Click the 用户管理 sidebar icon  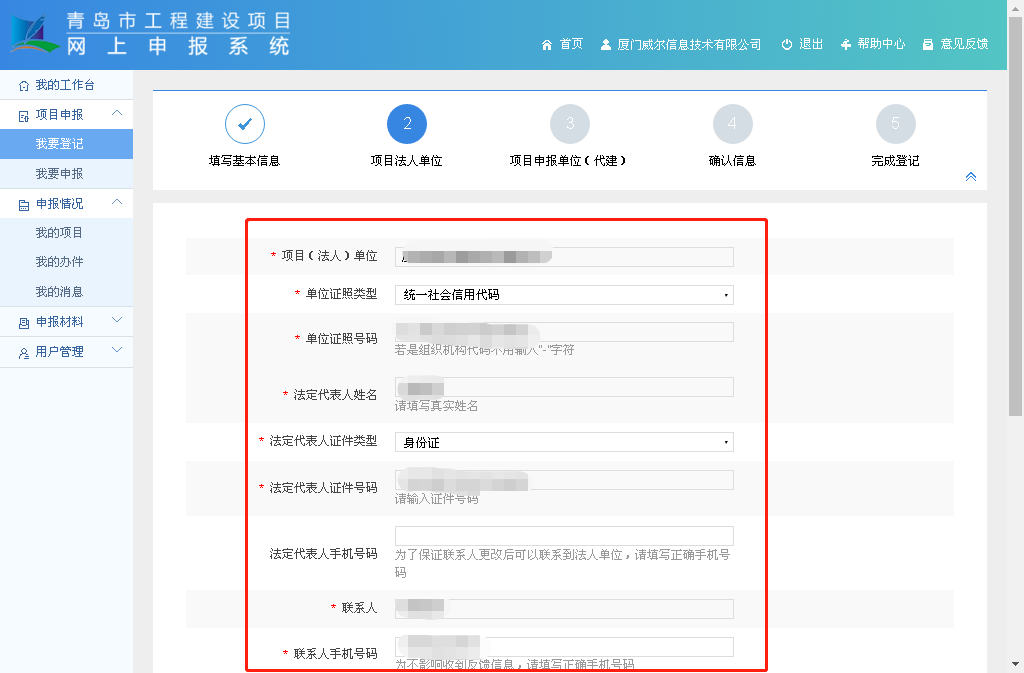[x=24, y=353]
